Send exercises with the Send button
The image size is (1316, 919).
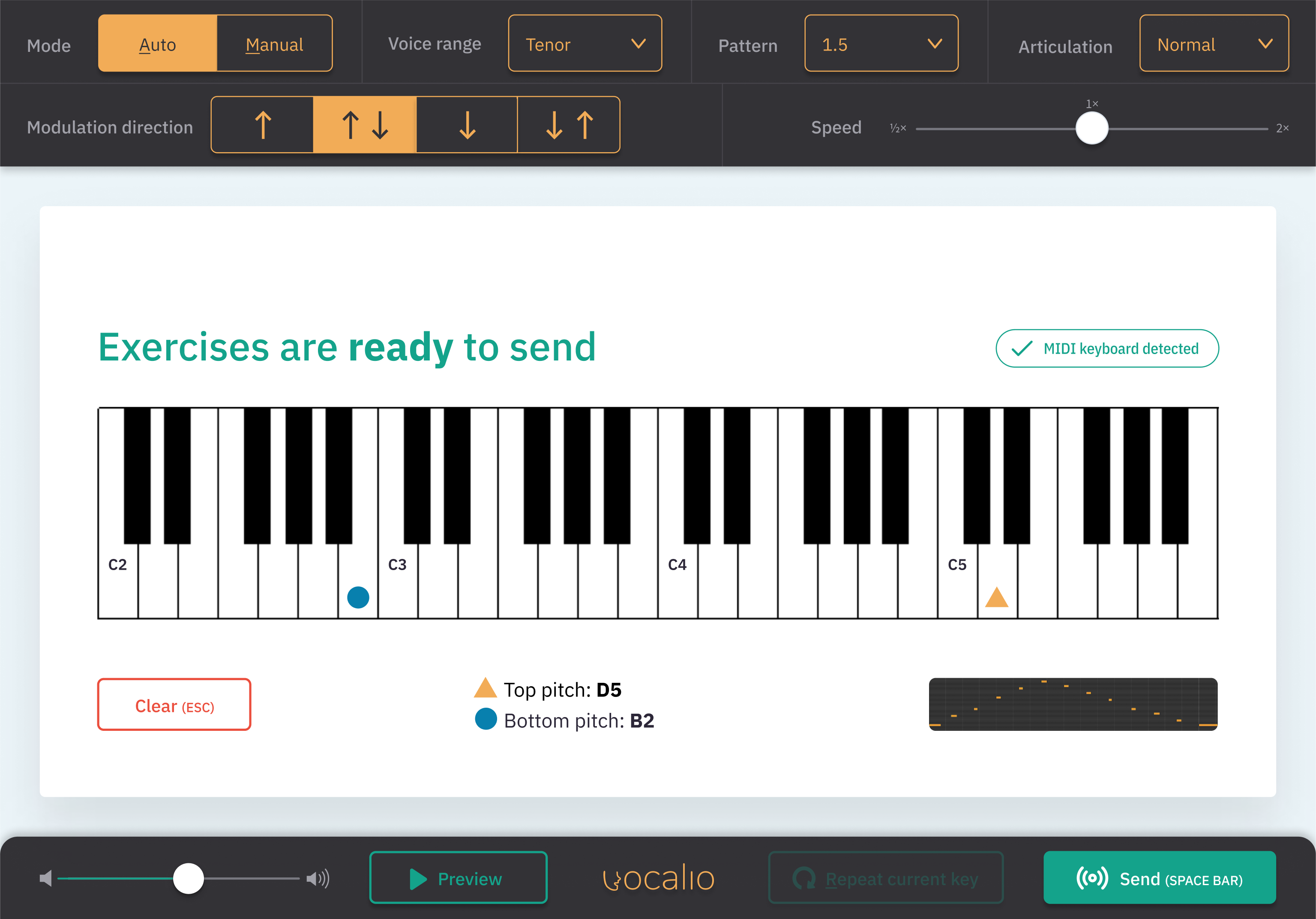pos(1160,878)
